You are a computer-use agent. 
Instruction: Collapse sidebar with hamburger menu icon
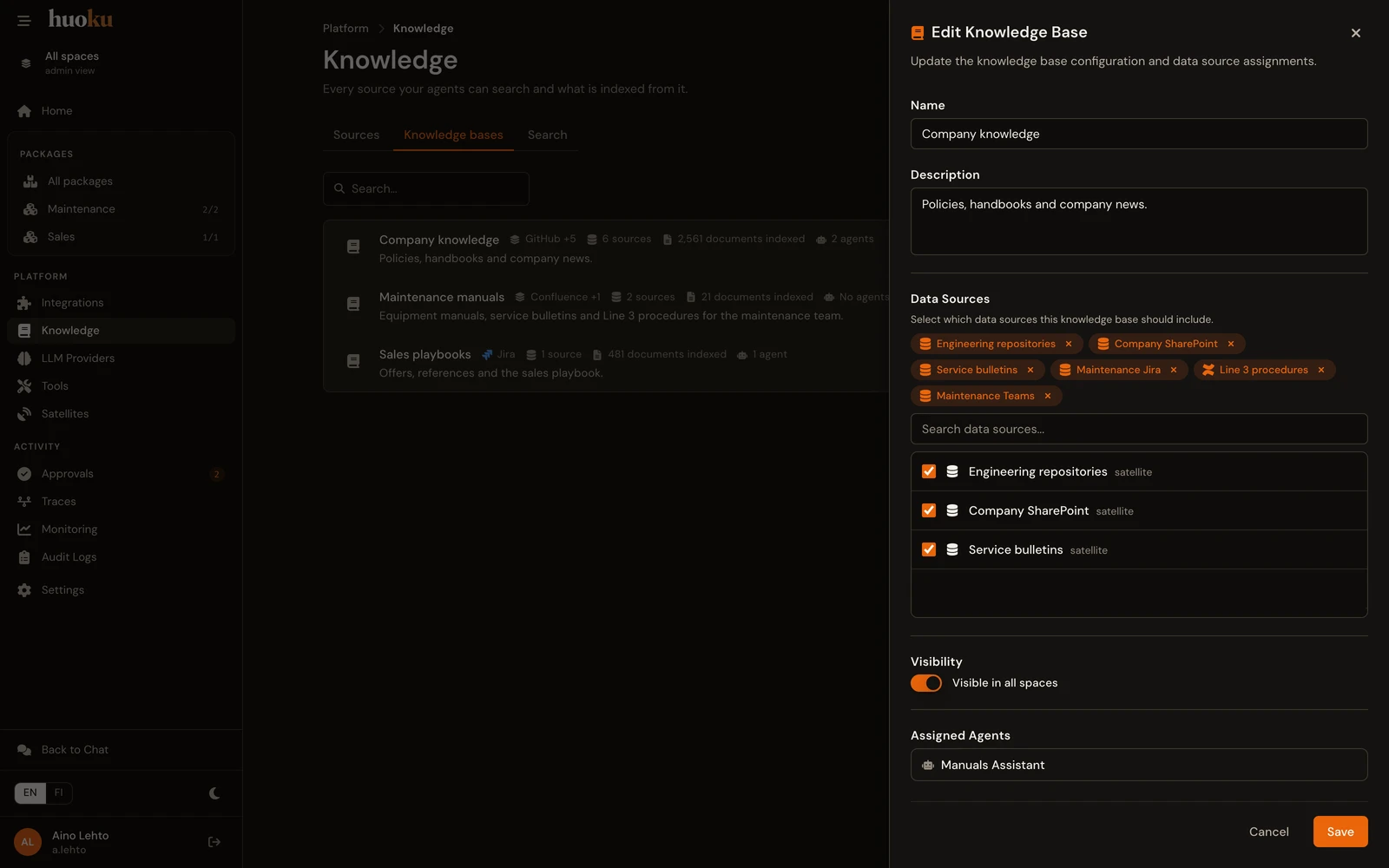point(23,20)
